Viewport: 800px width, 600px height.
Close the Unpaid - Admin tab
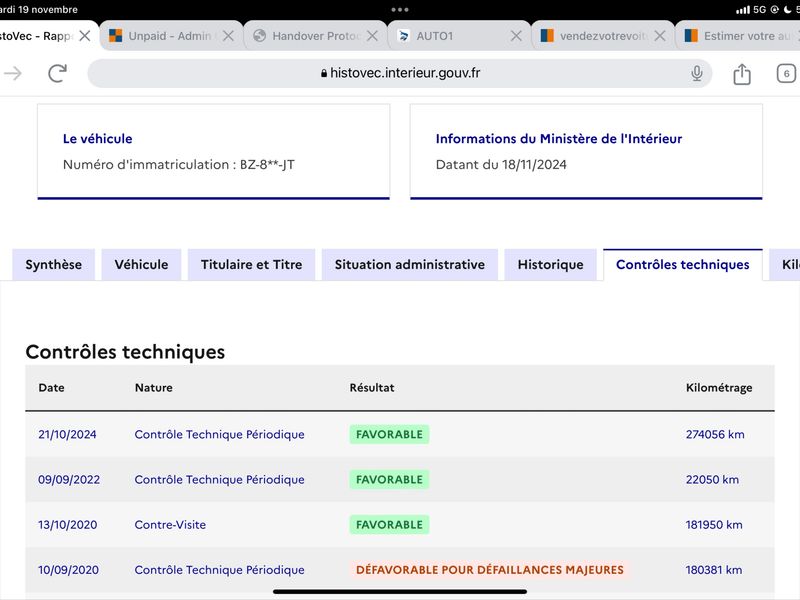[229, 36]
